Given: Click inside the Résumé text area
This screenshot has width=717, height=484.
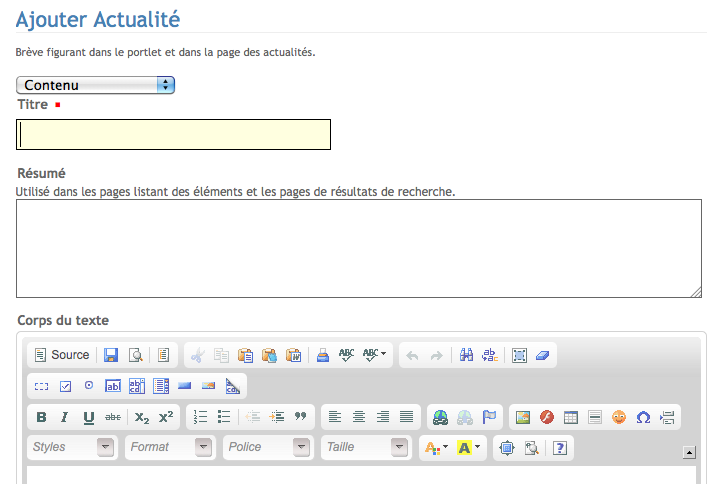Looking at the screenshot, I should [359, 248].
